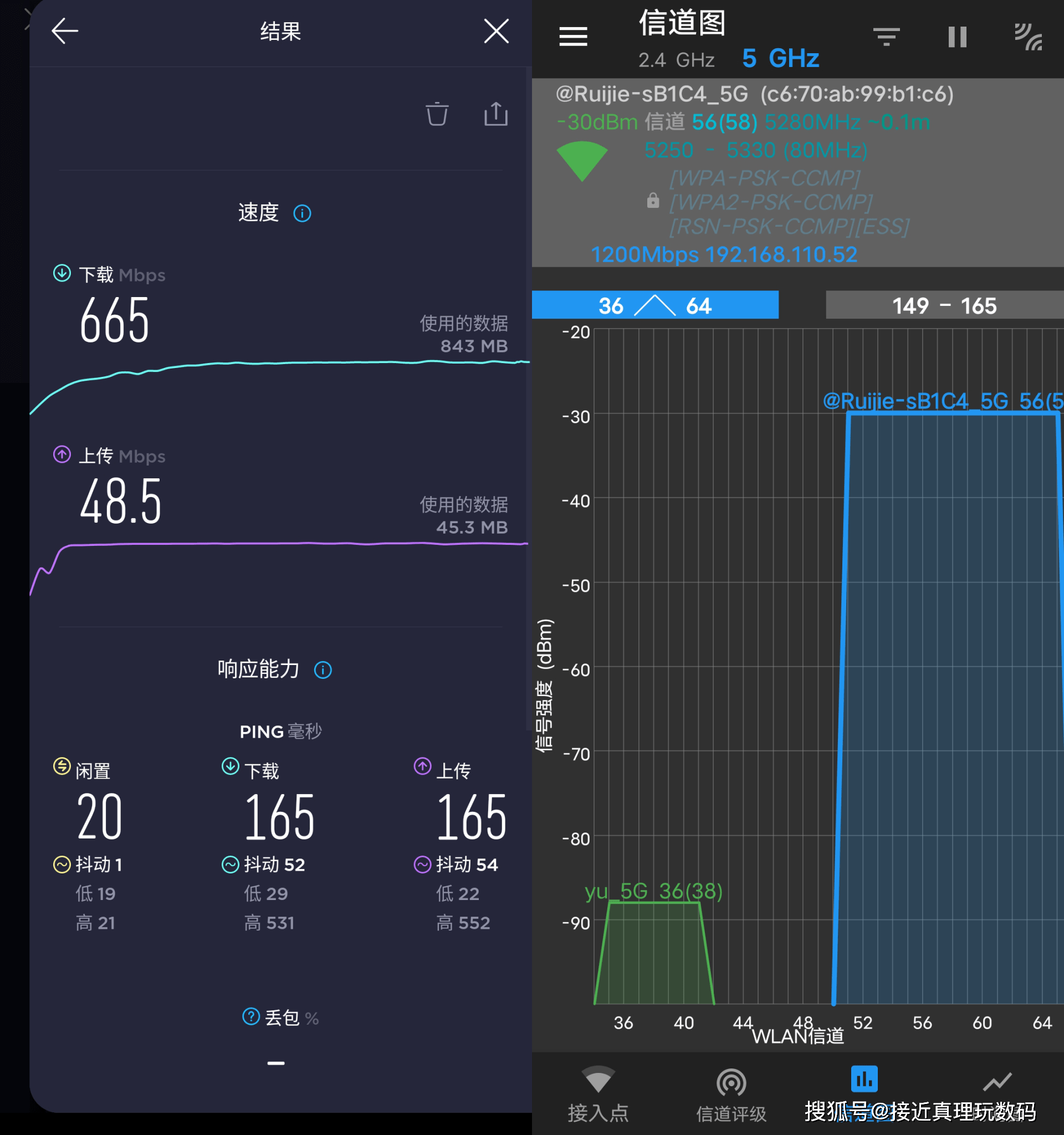Screen dimensions: 1064x1135
Task: Open info icon next to 响应能力
Action: pyautogui.click(x=323, y=669)
